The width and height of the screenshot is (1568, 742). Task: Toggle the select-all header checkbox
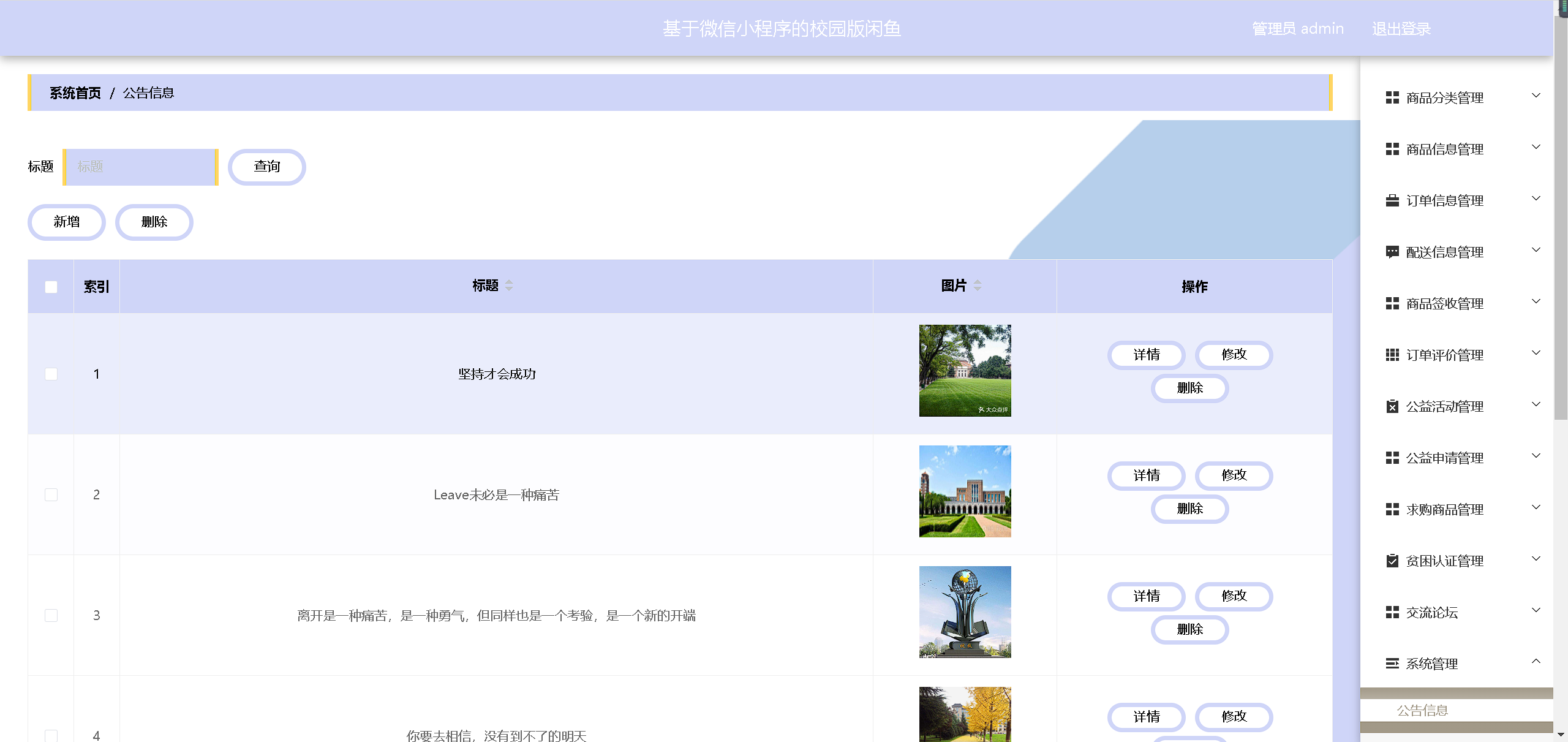[x=51, y=287]
